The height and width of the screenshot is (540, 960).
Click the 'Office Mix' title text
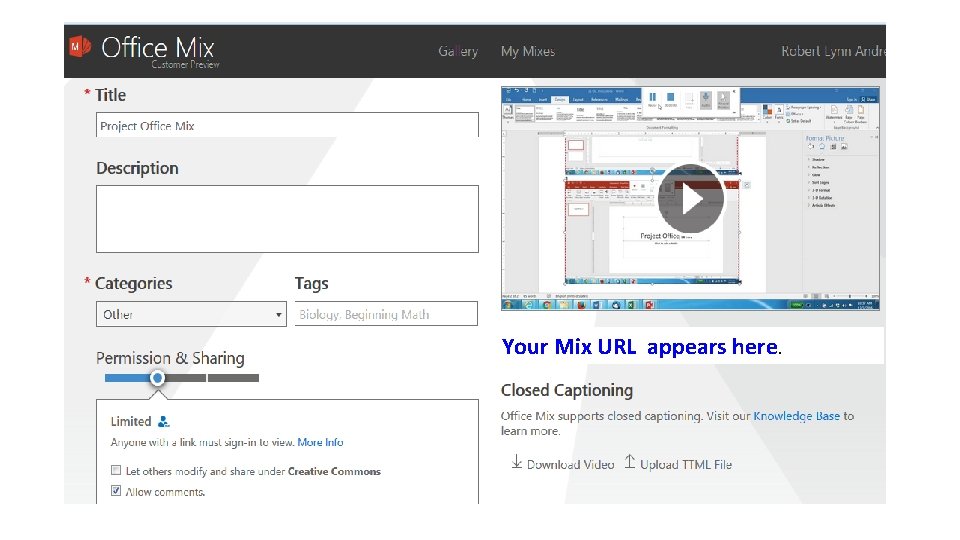(158, 47)
